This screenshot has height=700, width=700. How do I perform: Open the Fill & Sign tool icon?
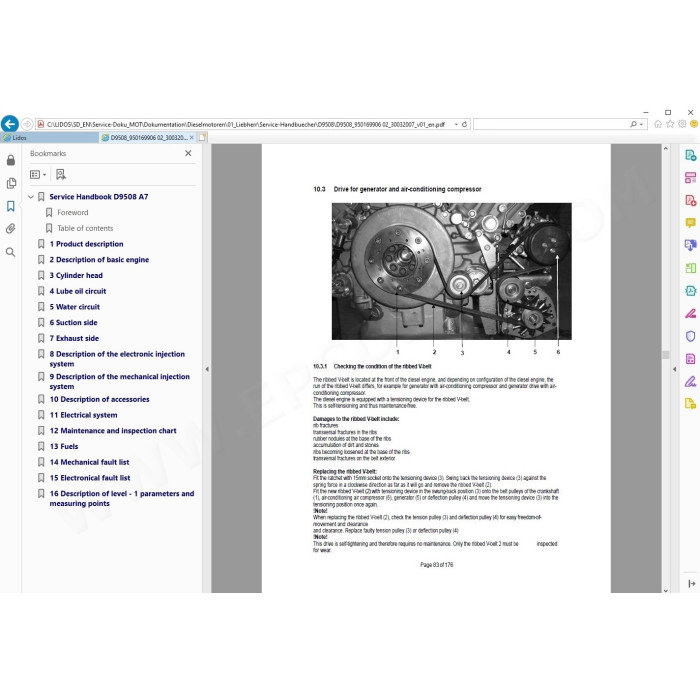click(691, 381)
